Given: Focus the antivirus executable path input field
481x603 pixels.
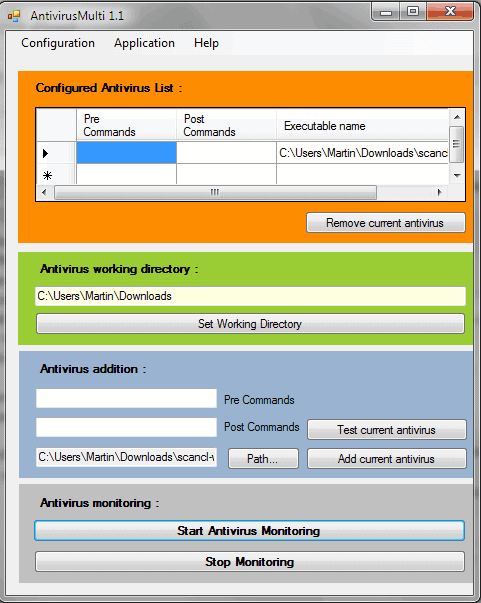Looking at the screenshot, I should coord(126,457).
